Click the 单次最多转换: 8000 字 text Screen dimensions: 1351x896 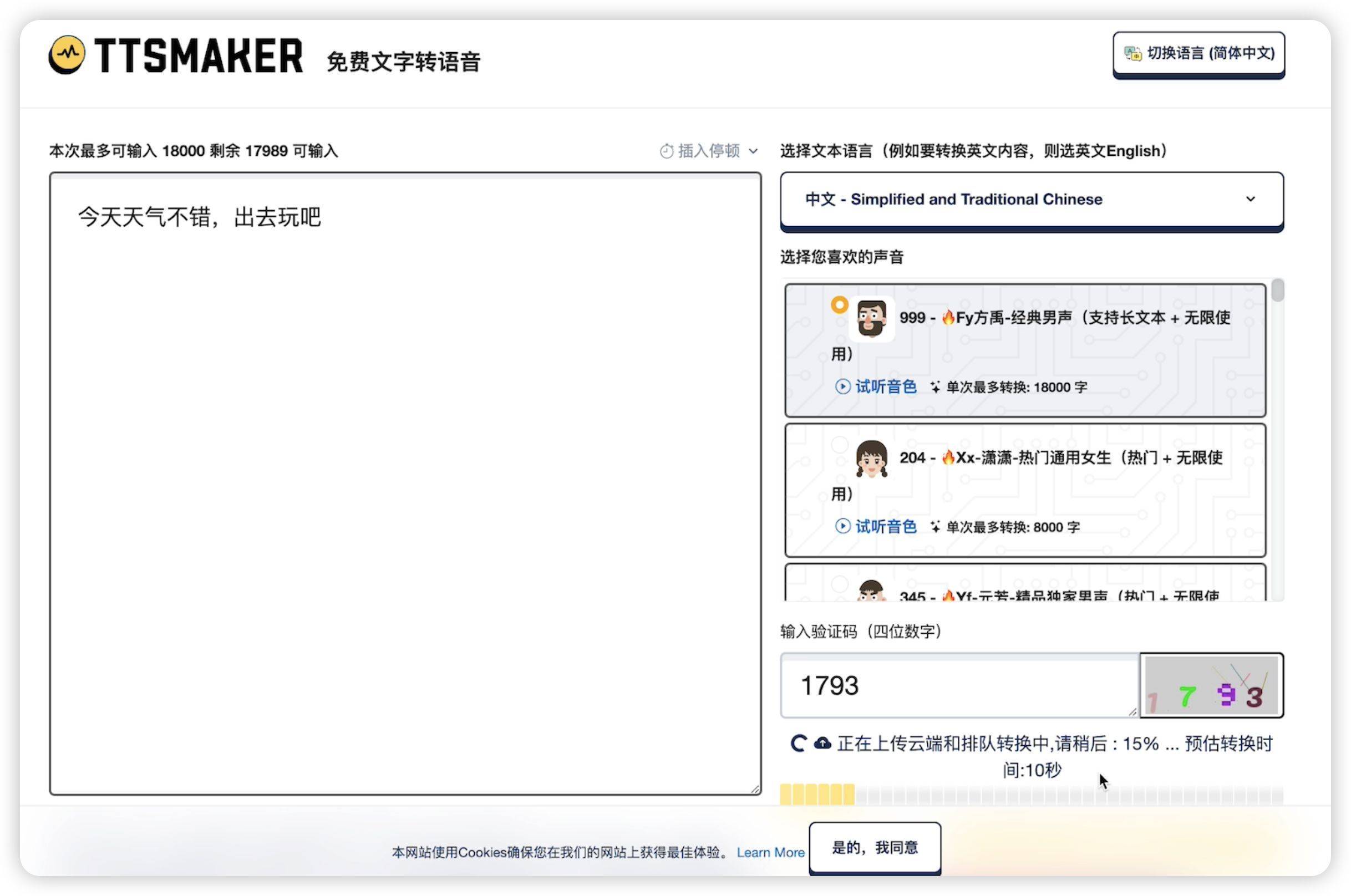(1013, 527)
